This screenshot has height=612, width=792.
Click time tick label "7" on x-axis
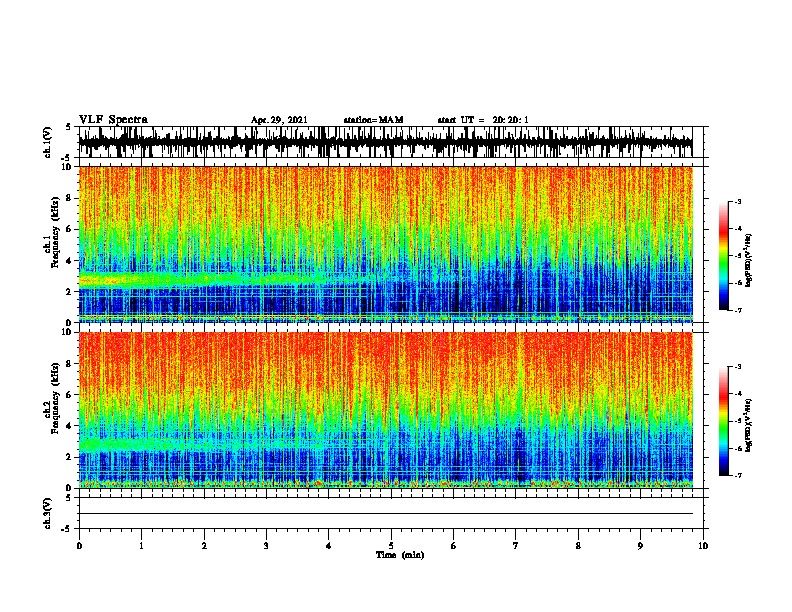coord(516,546)
